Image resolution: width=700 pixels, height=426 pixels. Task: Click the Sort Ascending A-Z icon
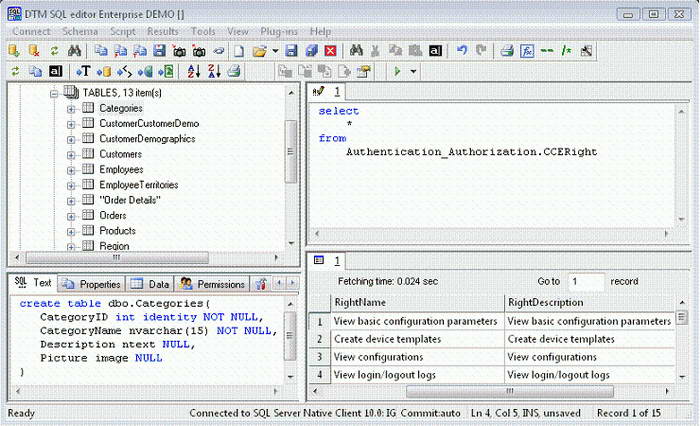(x=194, y=71)
